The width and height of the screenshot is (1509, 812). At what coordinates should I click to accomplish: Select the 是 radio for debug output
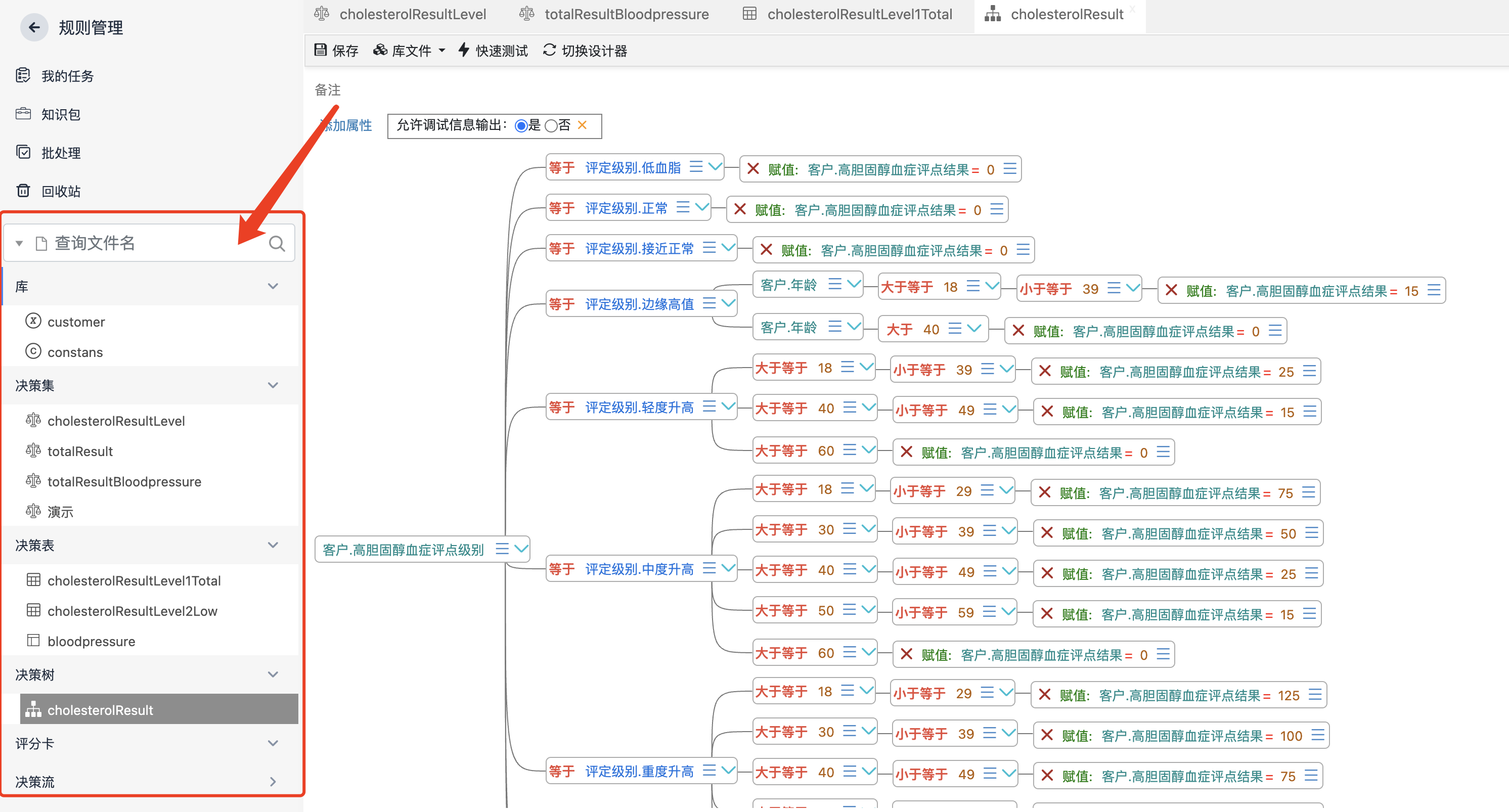tap(520, 125)
